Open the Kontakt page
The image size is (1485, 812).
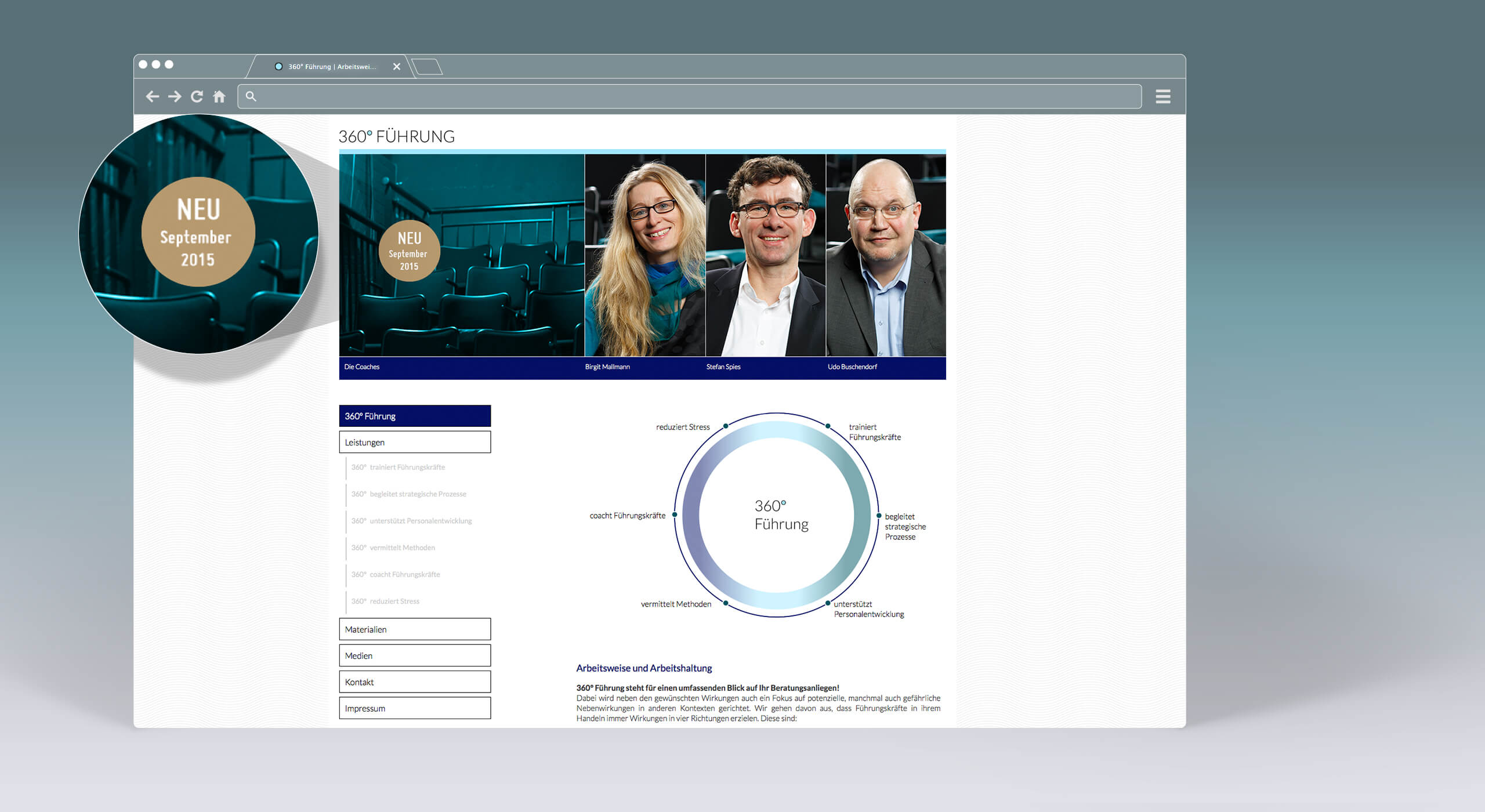point(415,682)
